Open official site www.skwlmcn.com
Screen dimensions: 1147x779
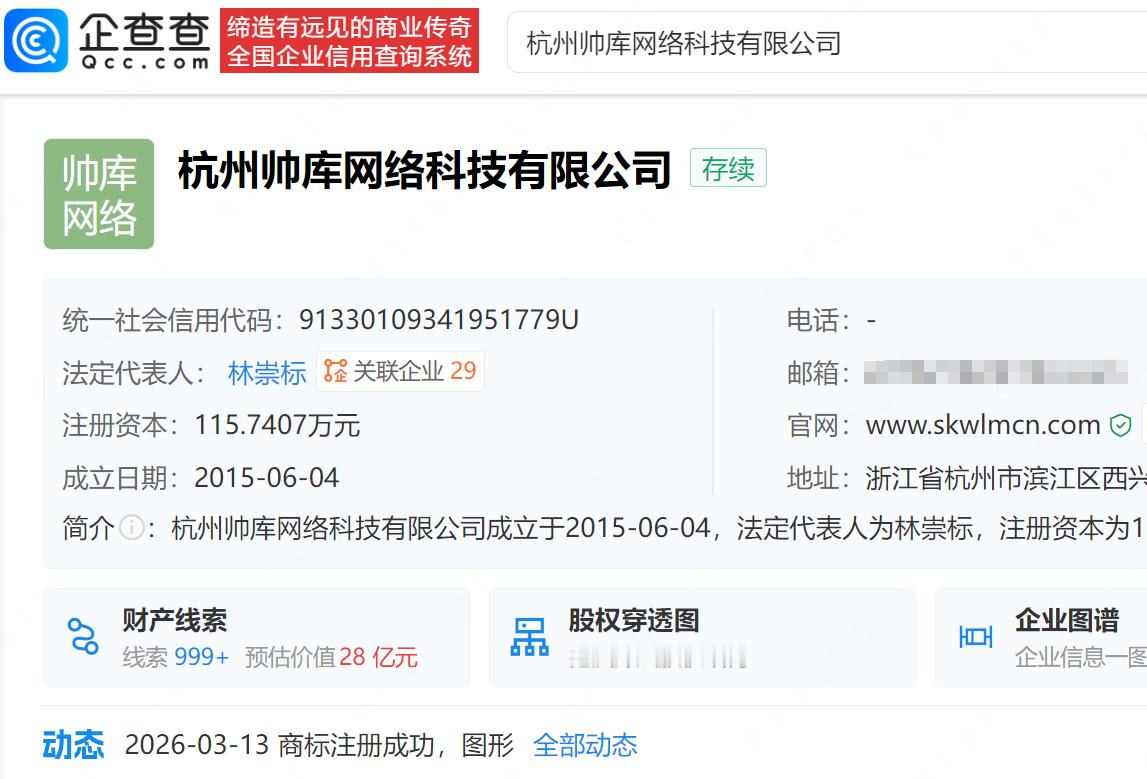982,424
